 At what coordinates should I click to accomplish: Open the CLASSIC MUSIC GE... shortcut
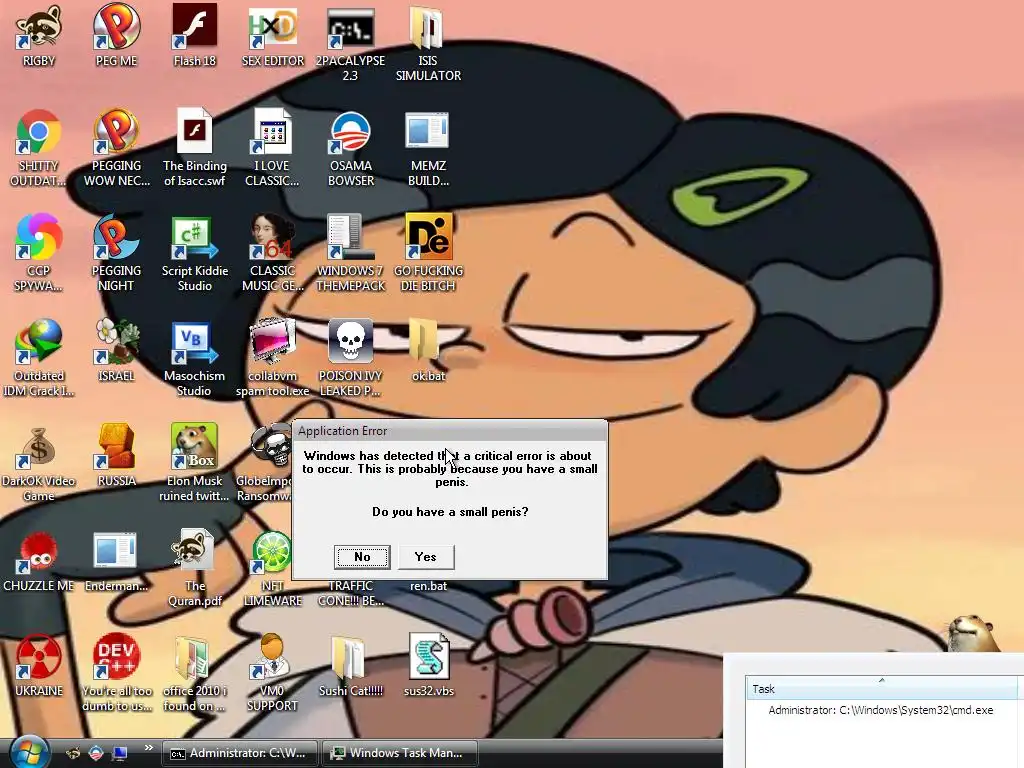point(273,253)
